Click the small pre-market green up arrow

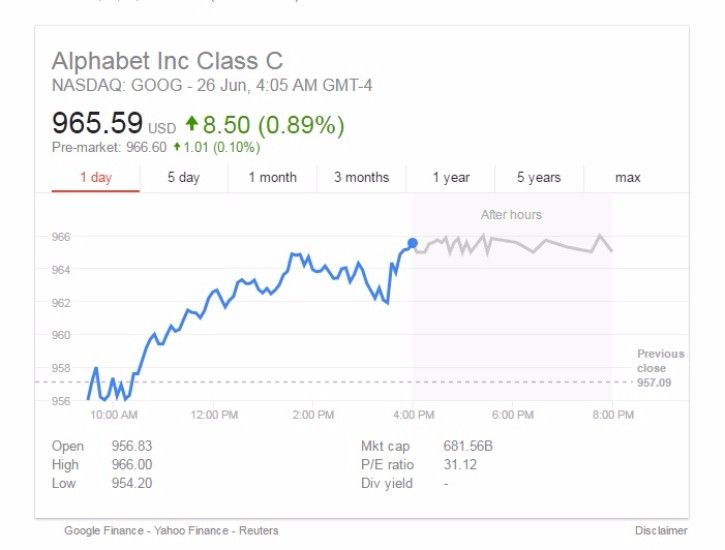(177, 148)
